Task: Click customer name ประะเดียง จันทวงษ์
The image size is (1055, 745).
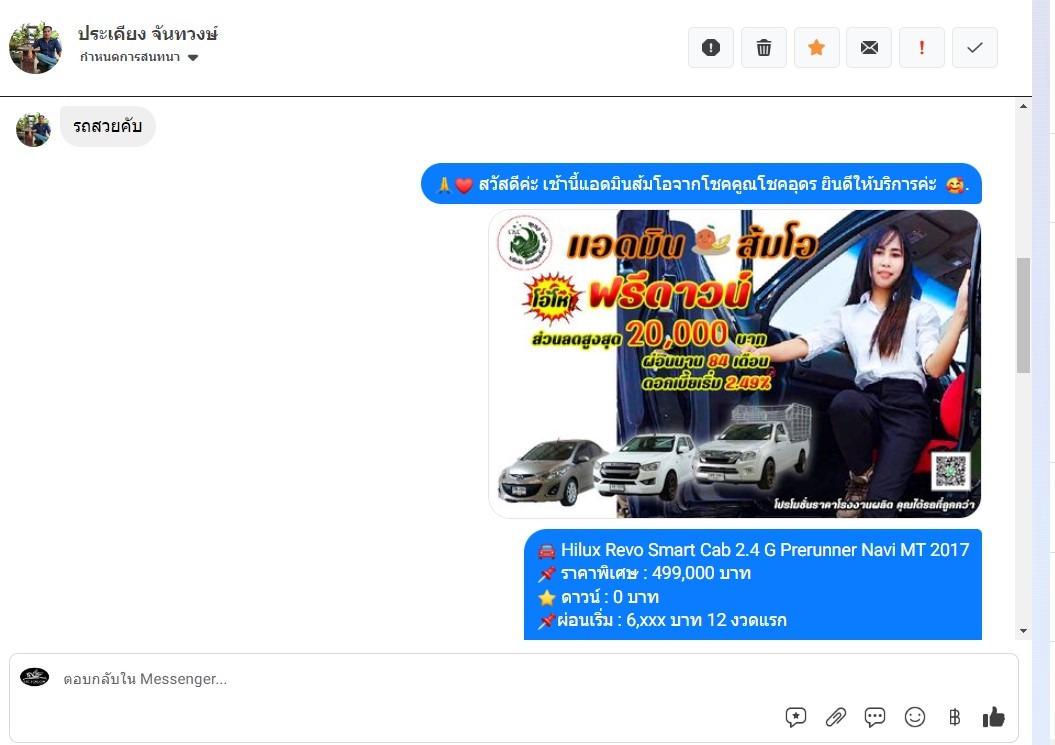Action: pos(147,33)
